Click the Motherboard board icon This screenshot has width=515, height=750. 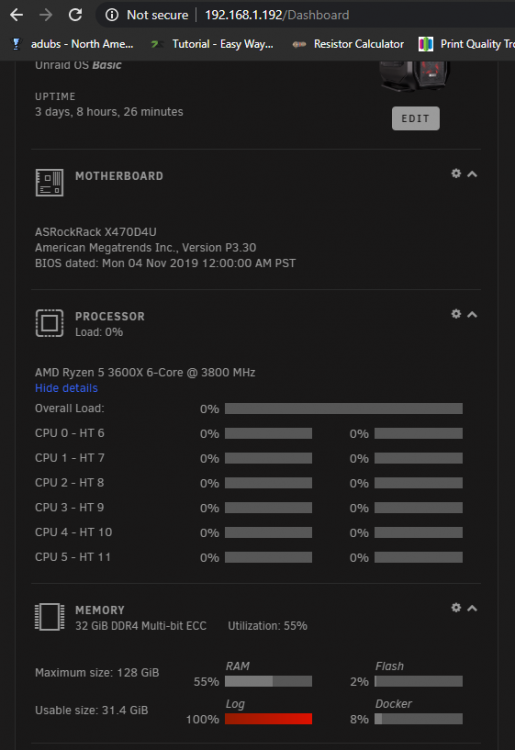49,182
